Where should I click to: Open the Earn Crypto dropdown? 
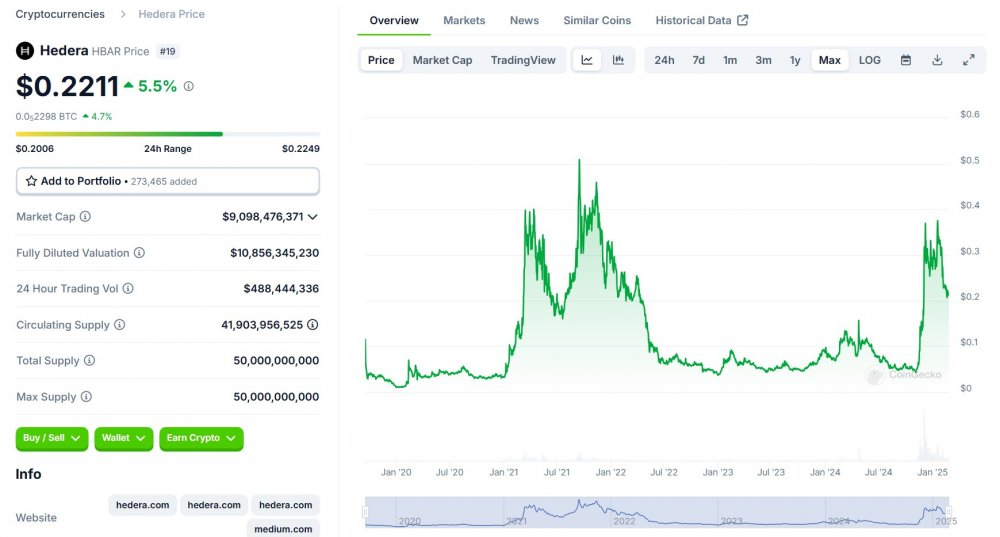coord(201,438)
